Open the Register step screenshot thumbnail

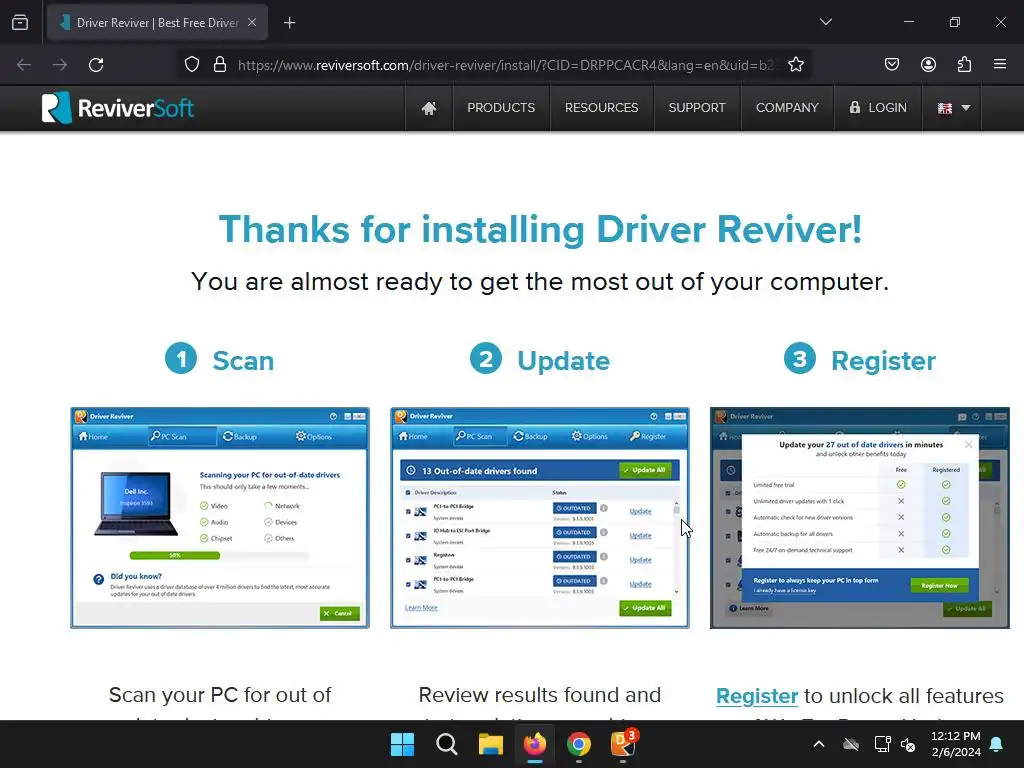click(859, 518)
